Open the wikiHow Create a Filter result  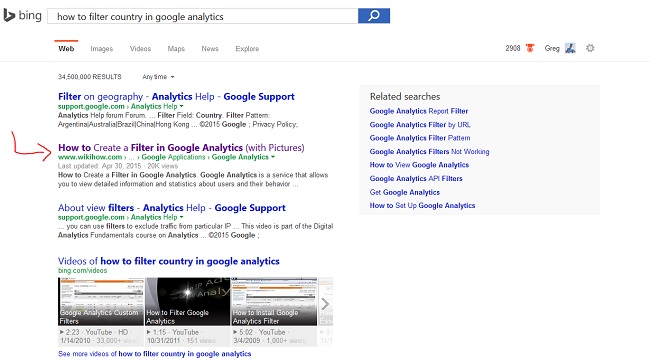tap(181, 148)
